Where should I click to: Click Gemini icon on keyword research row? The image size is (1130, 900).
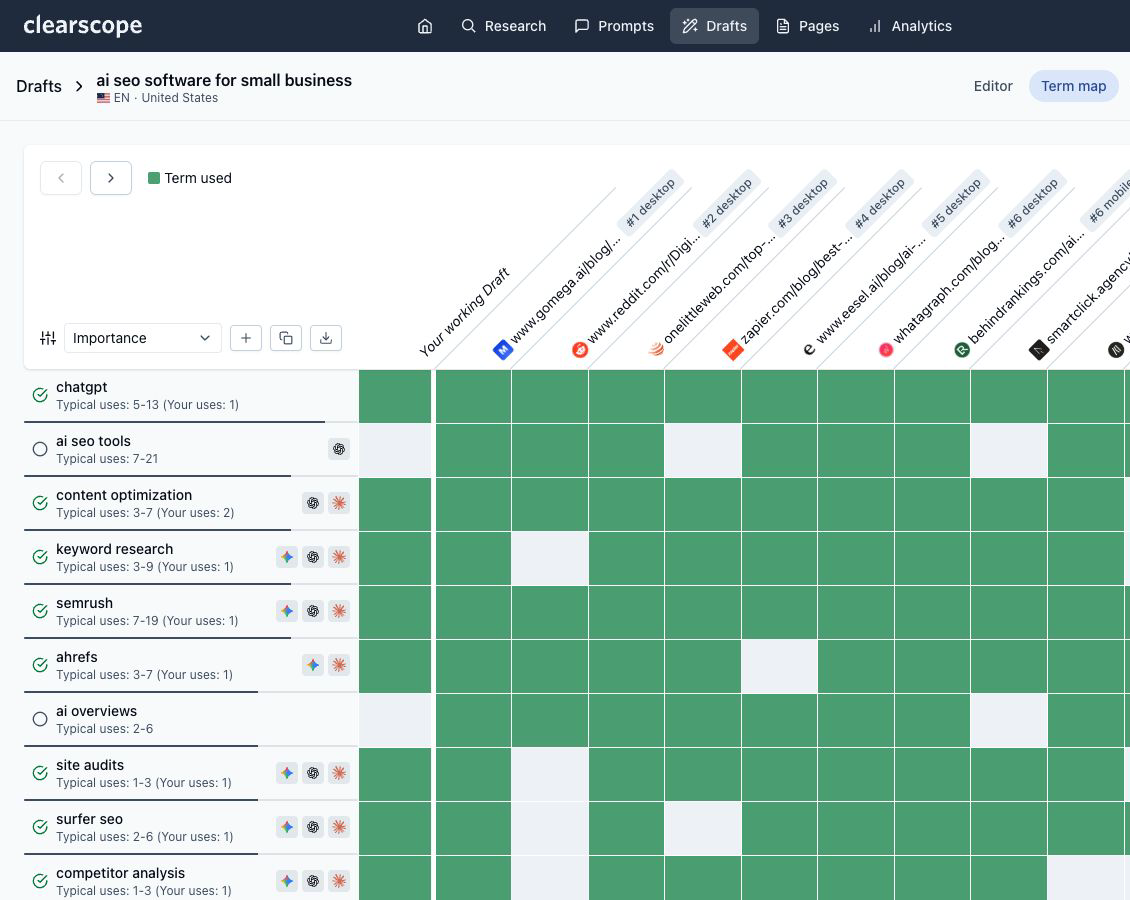coord(287,557)
